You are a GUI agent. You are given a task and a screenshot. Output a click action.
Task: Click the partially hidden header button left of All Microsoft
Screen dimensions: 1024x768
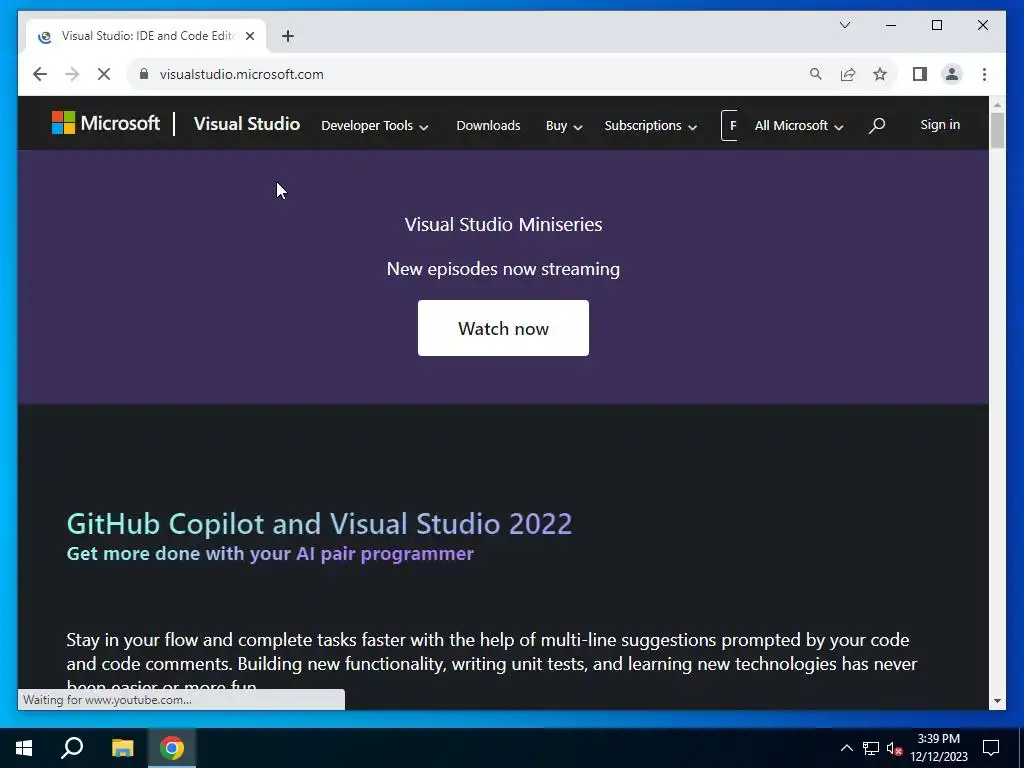[729, 125]
